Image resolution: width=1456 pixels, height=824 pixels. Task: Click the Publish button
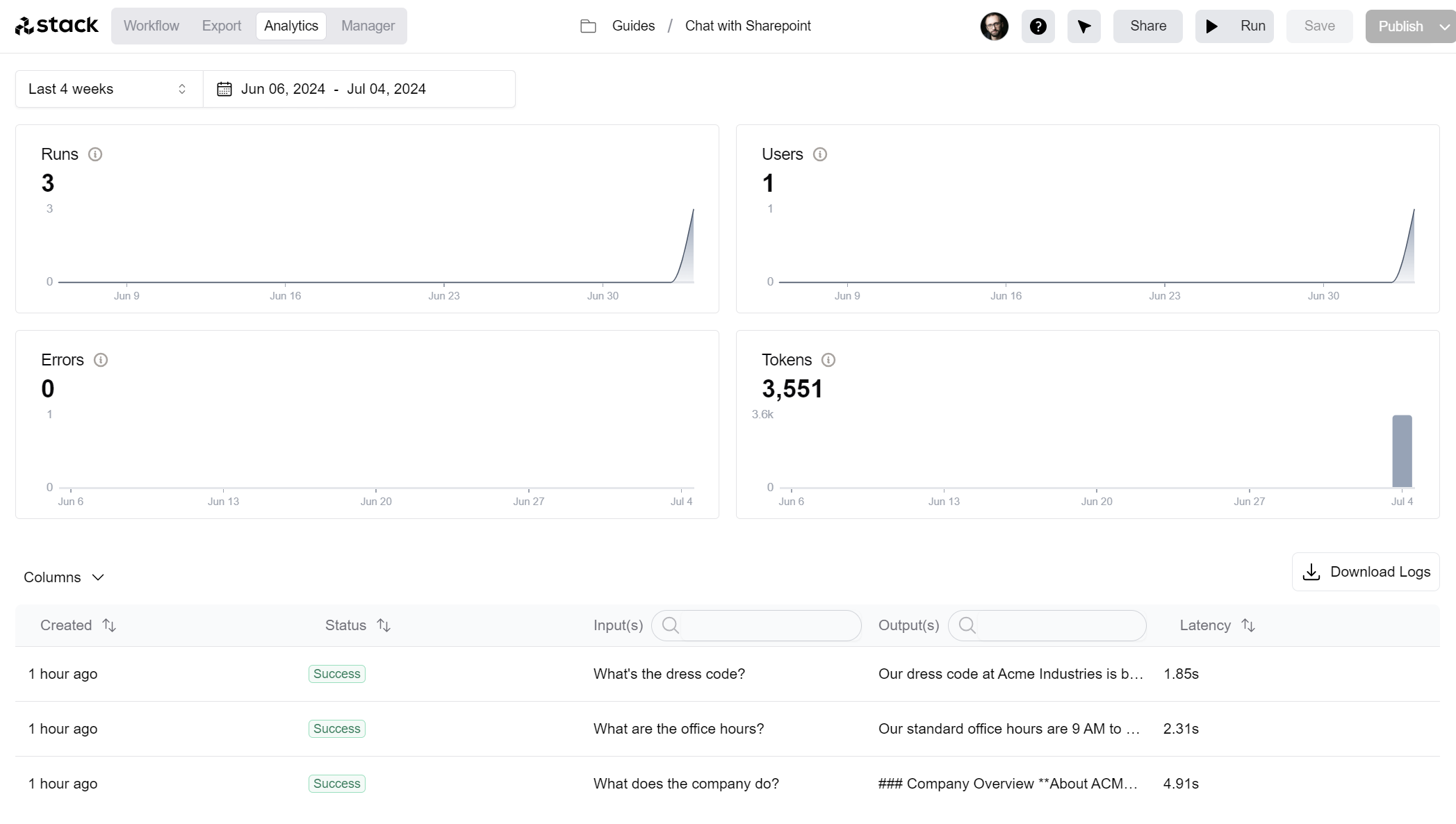(x=1400, y=26)
